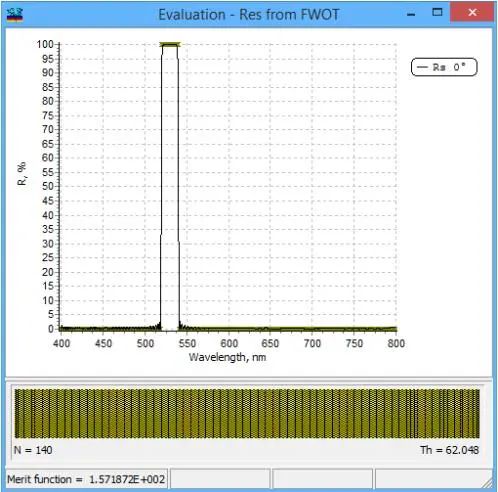The width and height of the screenshot is (498, 492).
Task: Minimize the Evaluation window
Action: 411,14
